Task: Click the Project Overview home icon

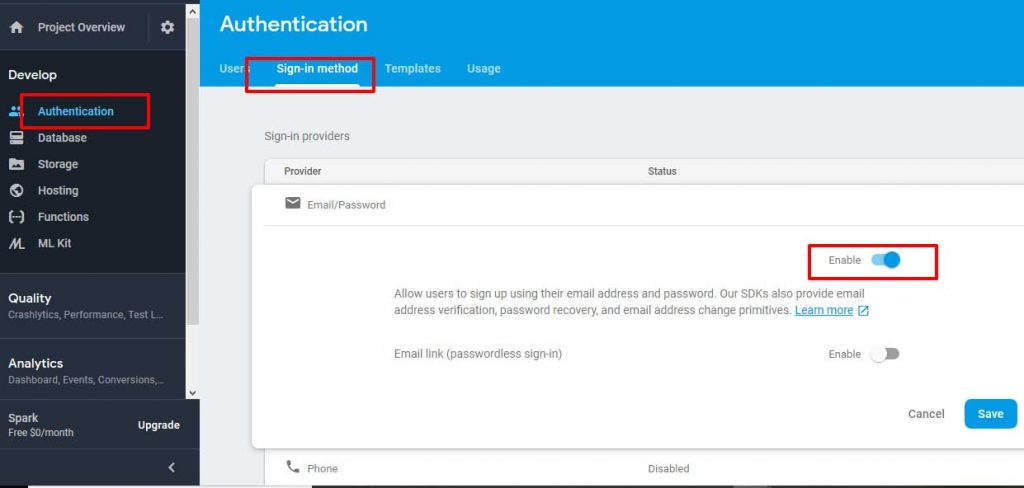Action: click(x=16, y=27)
